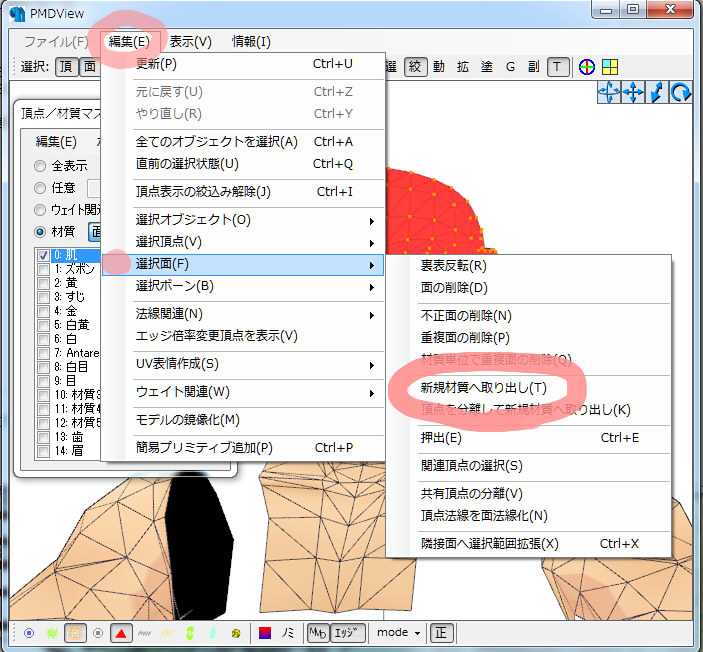Click the PMDView application icon in title bar
703x652 pixels.
coord(18,13)
